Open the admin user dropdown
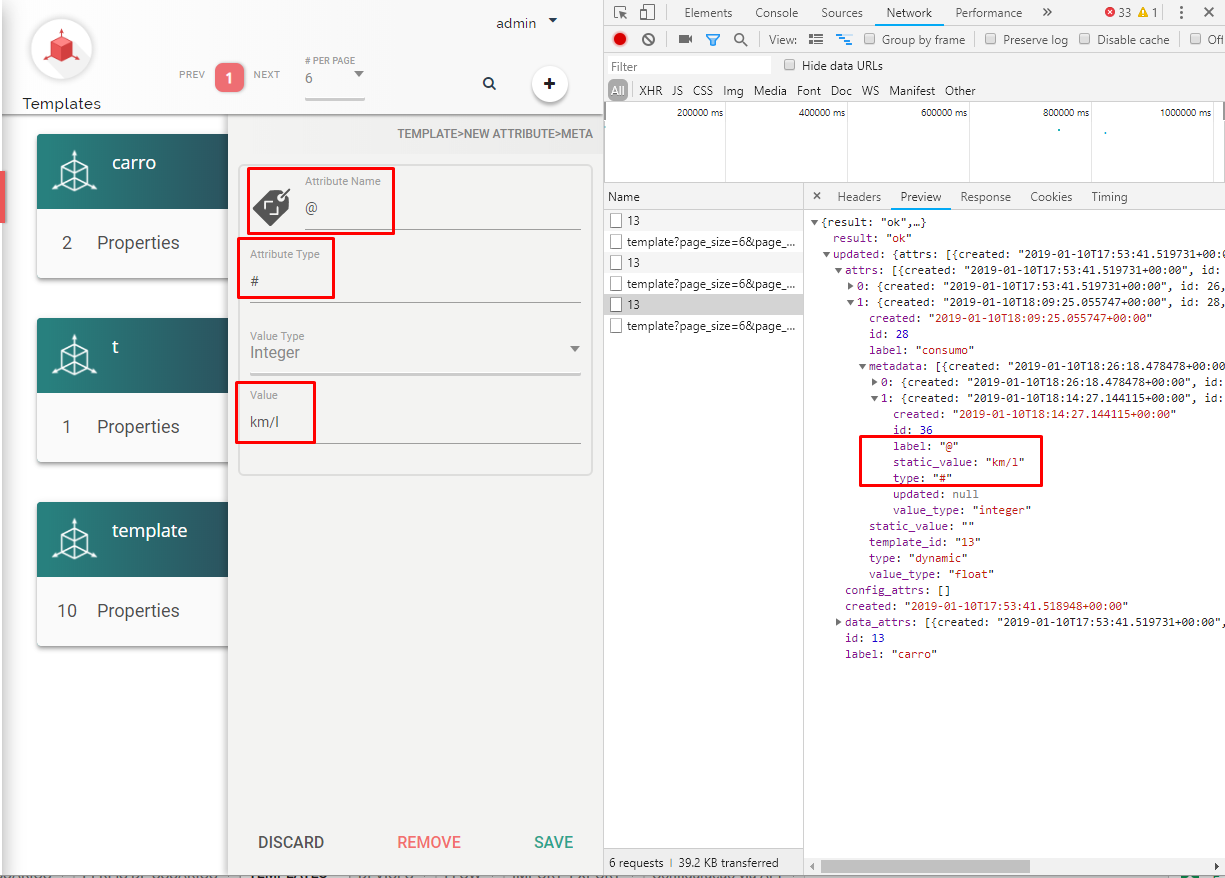Viewport: 1225px width, 878px height. 527,23
